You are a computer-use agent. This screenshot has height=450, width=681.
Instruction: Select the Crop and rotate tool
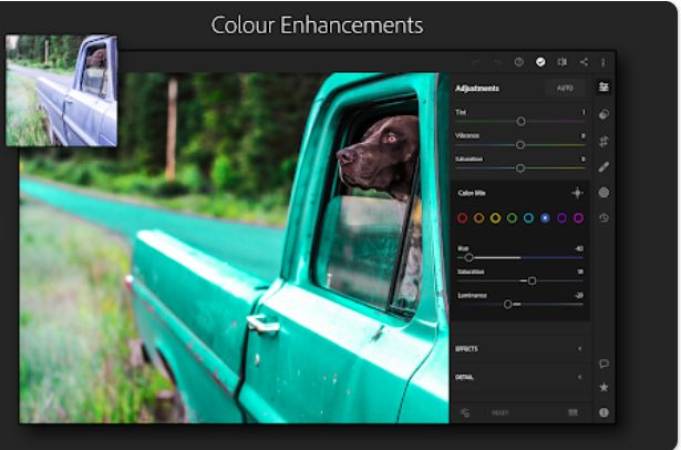604,141
